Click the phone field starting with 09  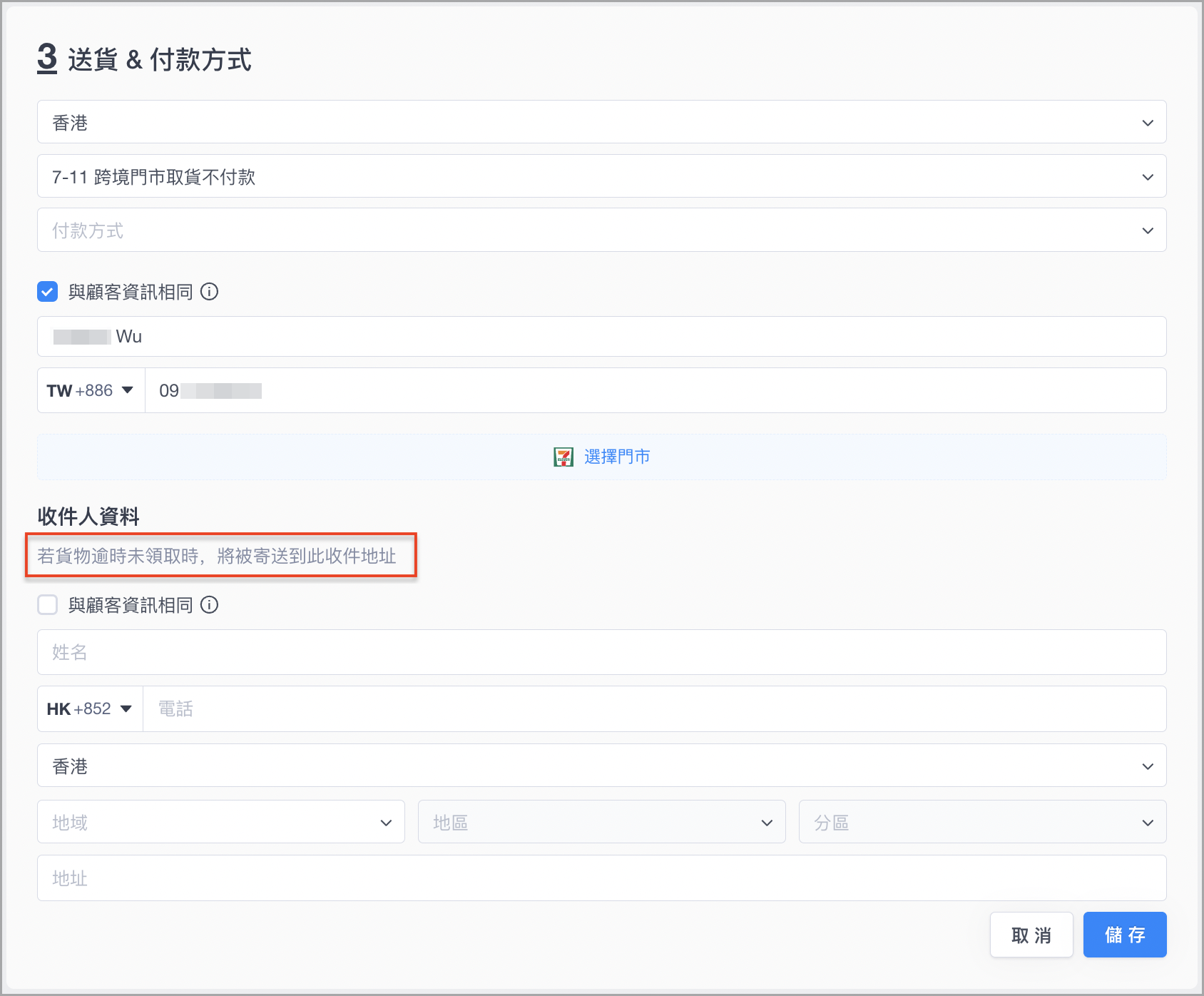point(655,390)
